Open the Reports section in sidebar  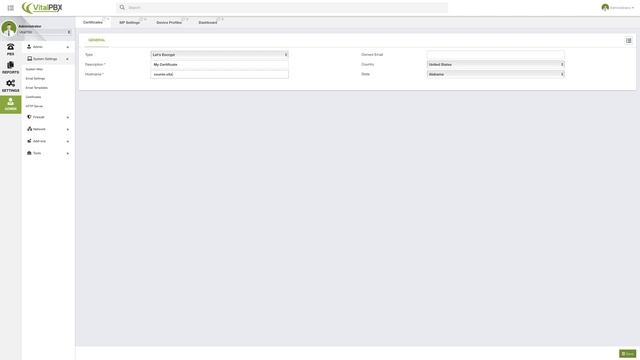tap(11, 68)
